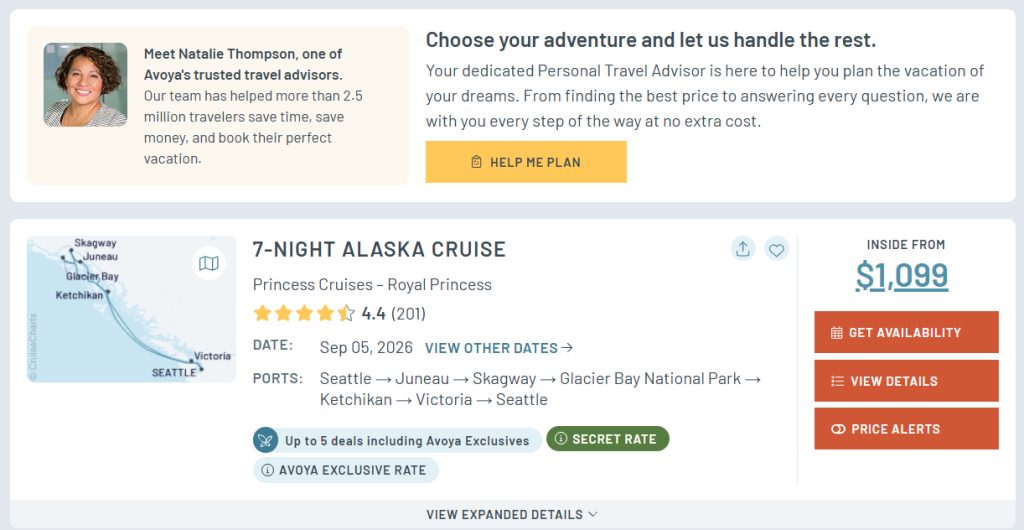Click the clipboard icon in Help Me Plan

(x=477, y=162)
